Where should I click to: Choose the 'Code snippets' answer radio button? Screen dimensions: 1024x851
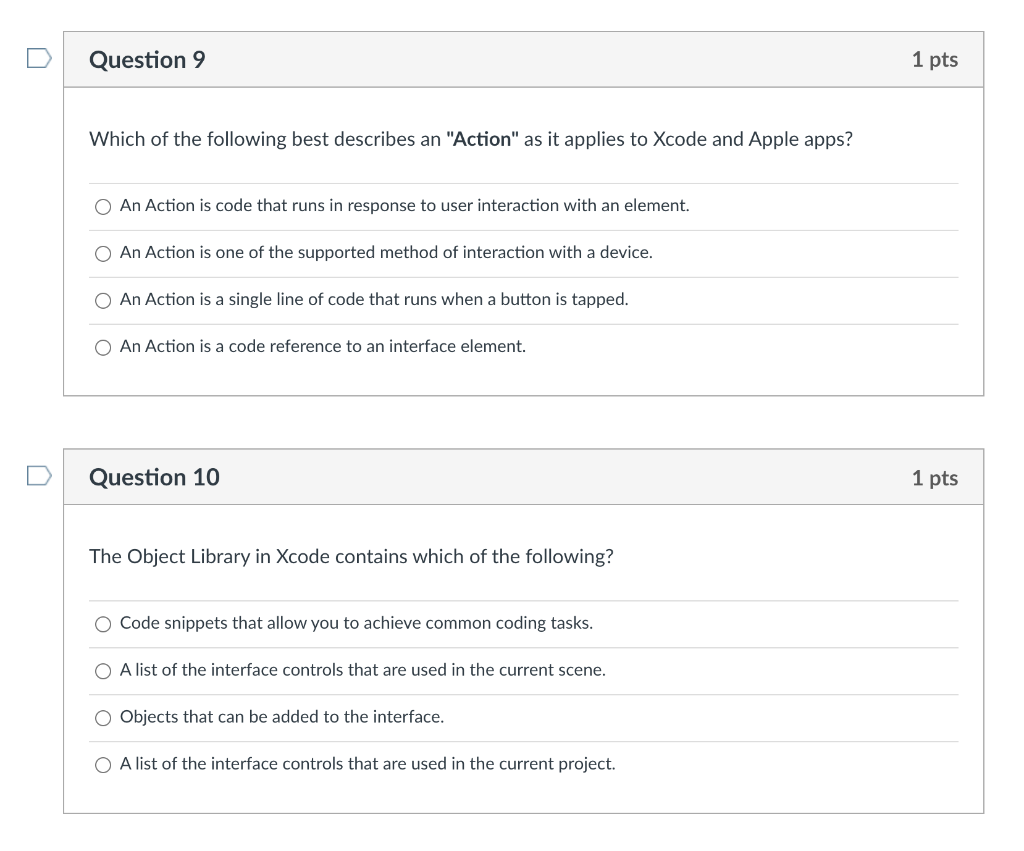click(103, 625)
